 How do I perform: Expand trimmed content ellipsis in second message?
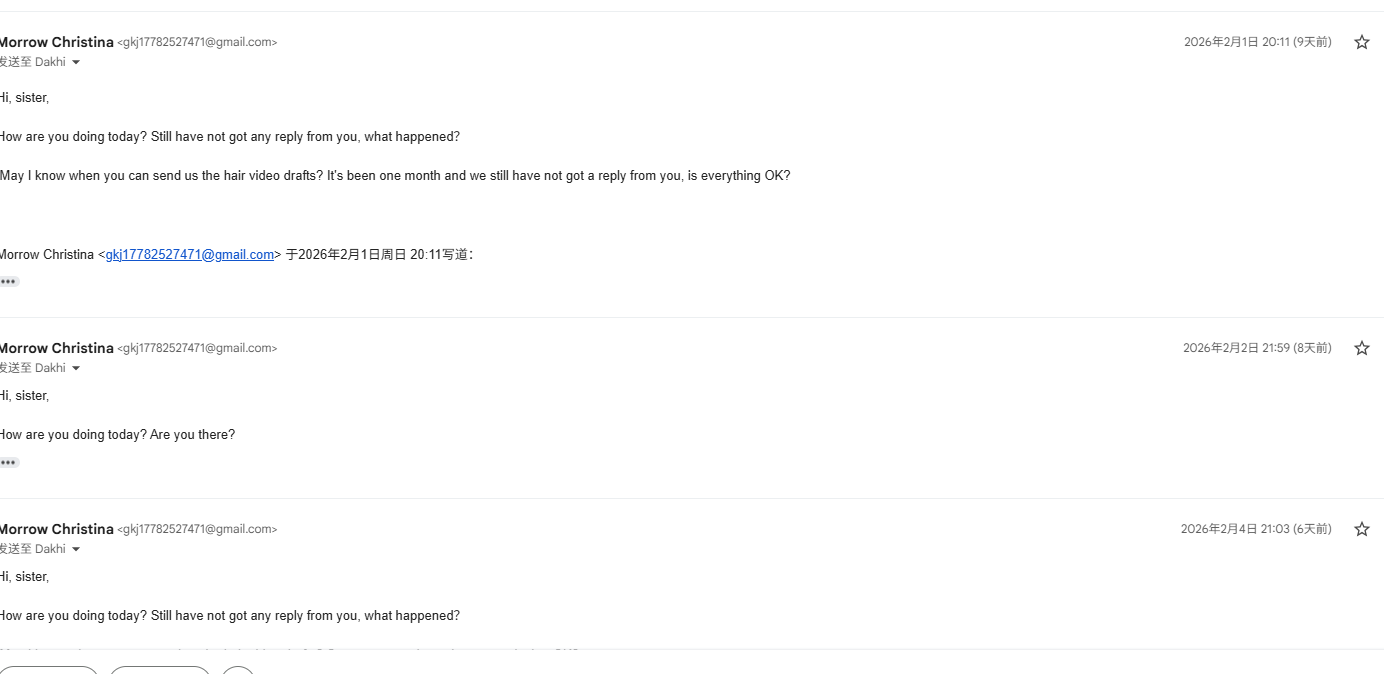tap(9, 462)
